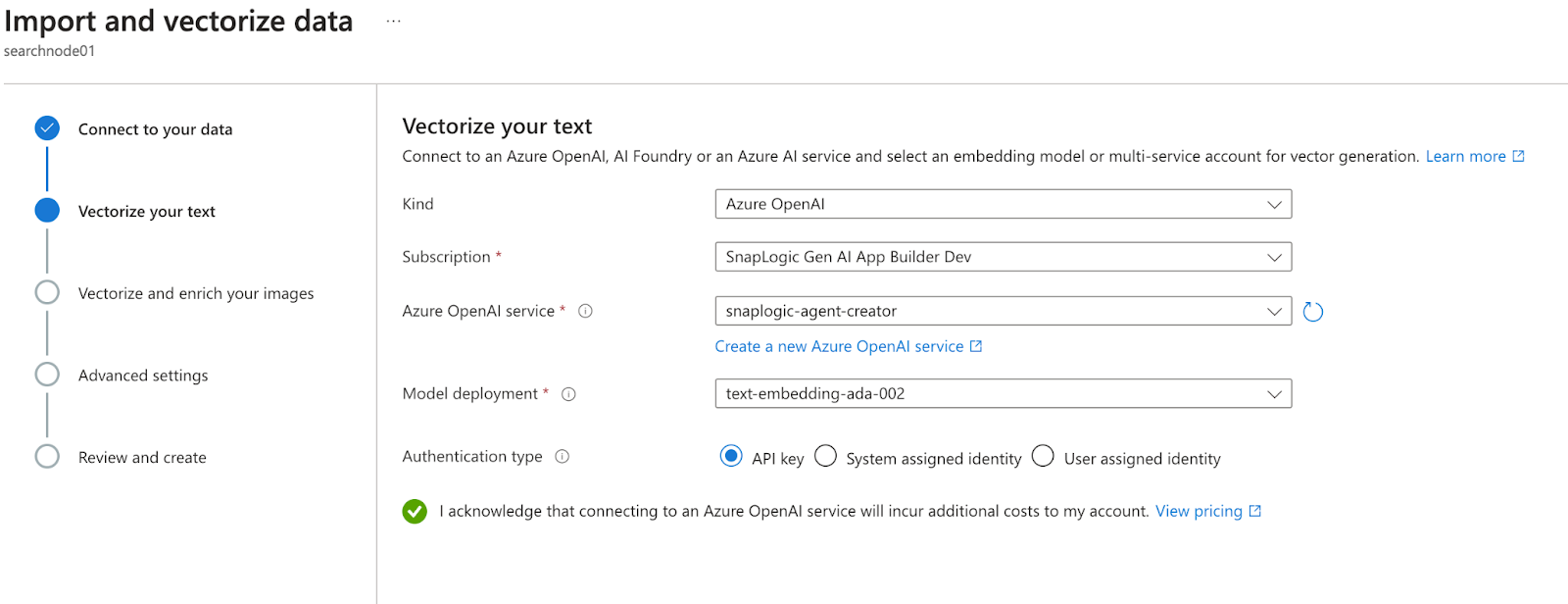Click info icon beside Model deployment label

(568, 394)
